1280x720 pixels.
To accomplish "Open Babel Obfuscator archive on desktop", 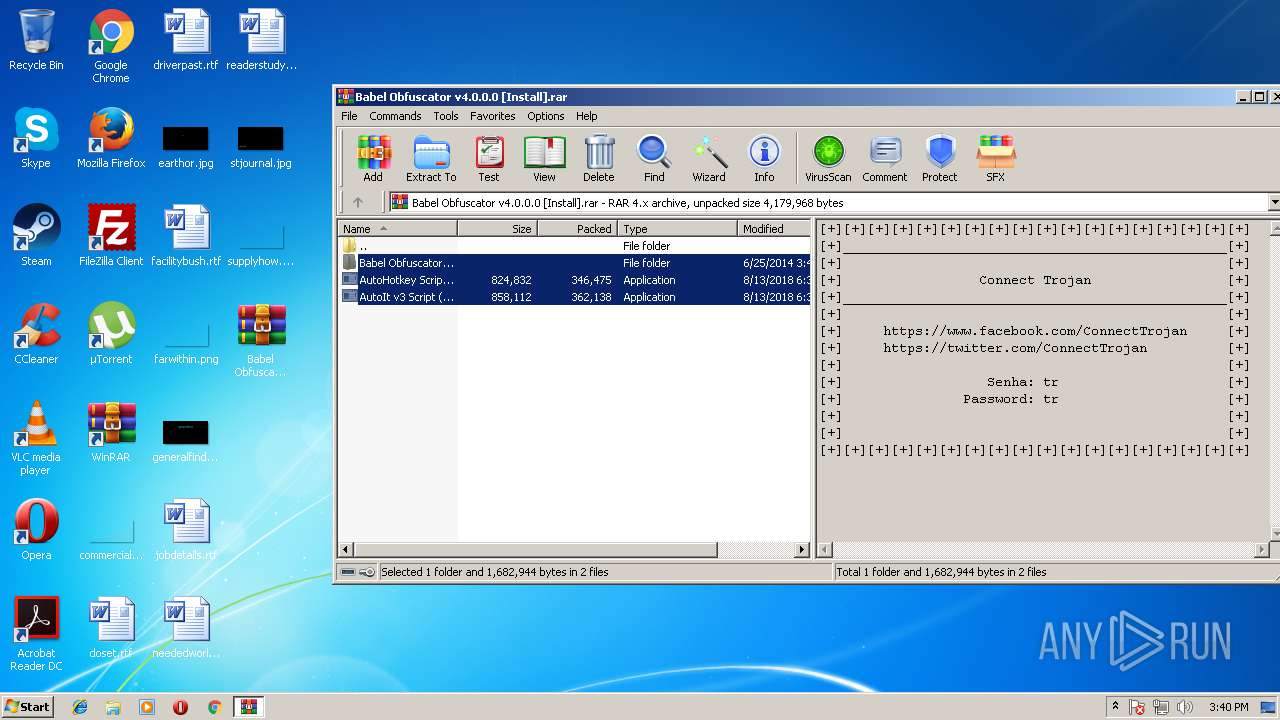I will coord(261,341).
